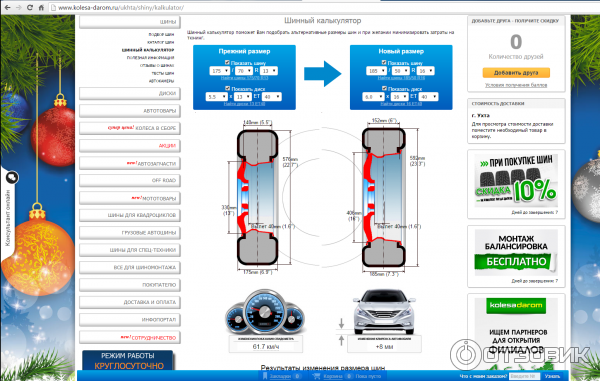Open the new size rim diameter R16 dropdown
The height and width of the screenshot is (381, 600).
pyautogui.click(x=426, y=71)
